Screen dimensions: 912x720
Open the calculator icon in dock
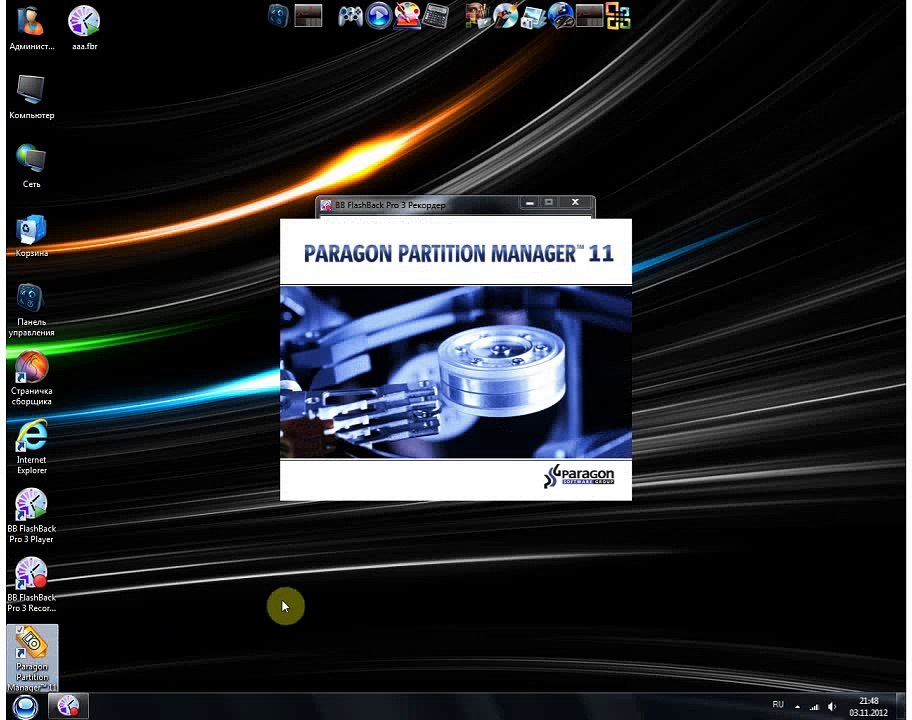pyautogui.click(x=435, y=16)
